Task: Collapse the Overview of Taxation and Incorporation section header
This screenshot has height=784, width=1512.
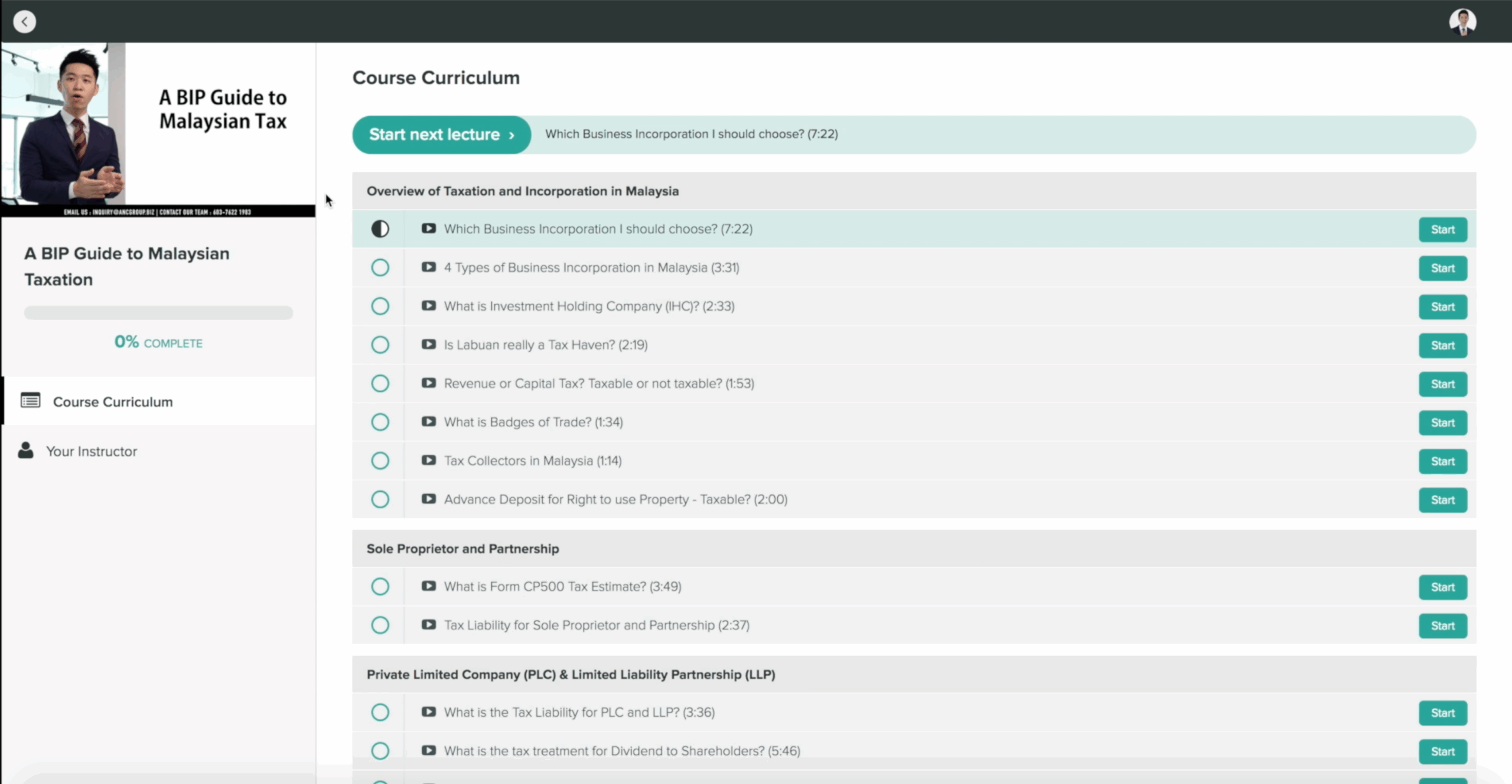Action: click(x=522, y=191)
